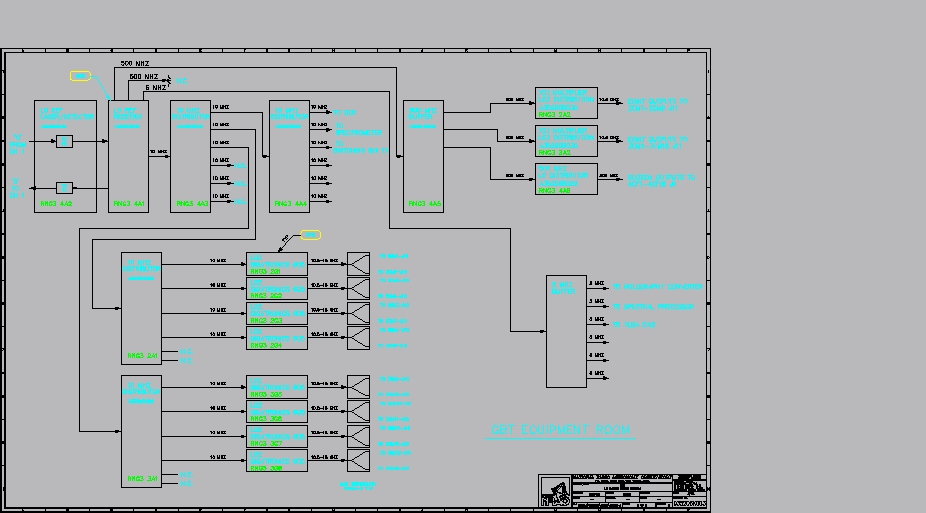
Task: Click the 10 MHz Distributor block RNG3 4A4
Action: coord(289,156)
